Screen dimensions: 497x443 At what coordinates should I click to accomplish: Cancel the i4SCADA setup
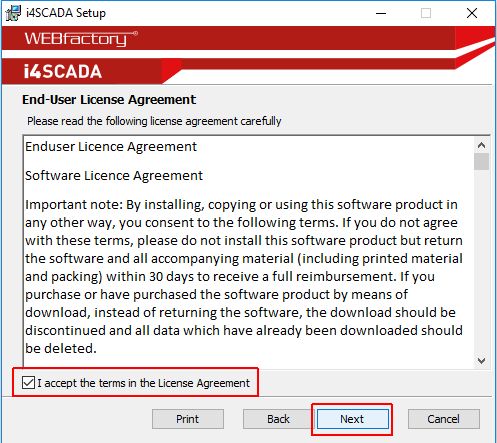point(444,419)
